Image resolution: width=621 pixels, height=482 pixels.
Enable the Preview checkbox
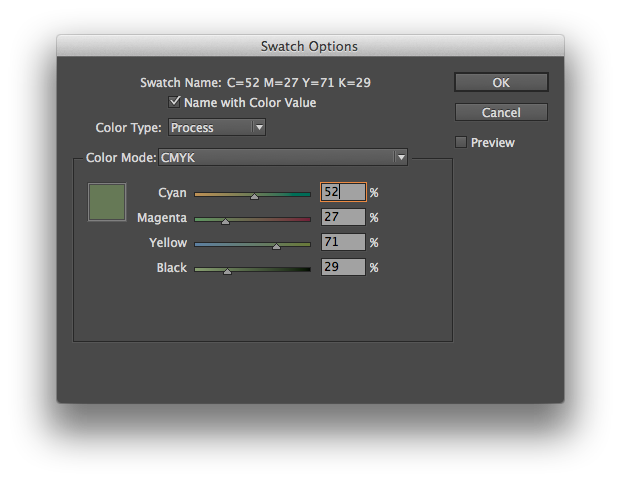click(x=461, y=142)
